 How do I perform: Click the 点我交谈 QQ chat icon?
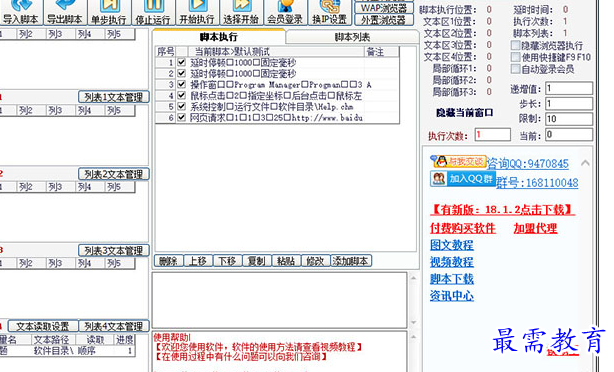459,161
